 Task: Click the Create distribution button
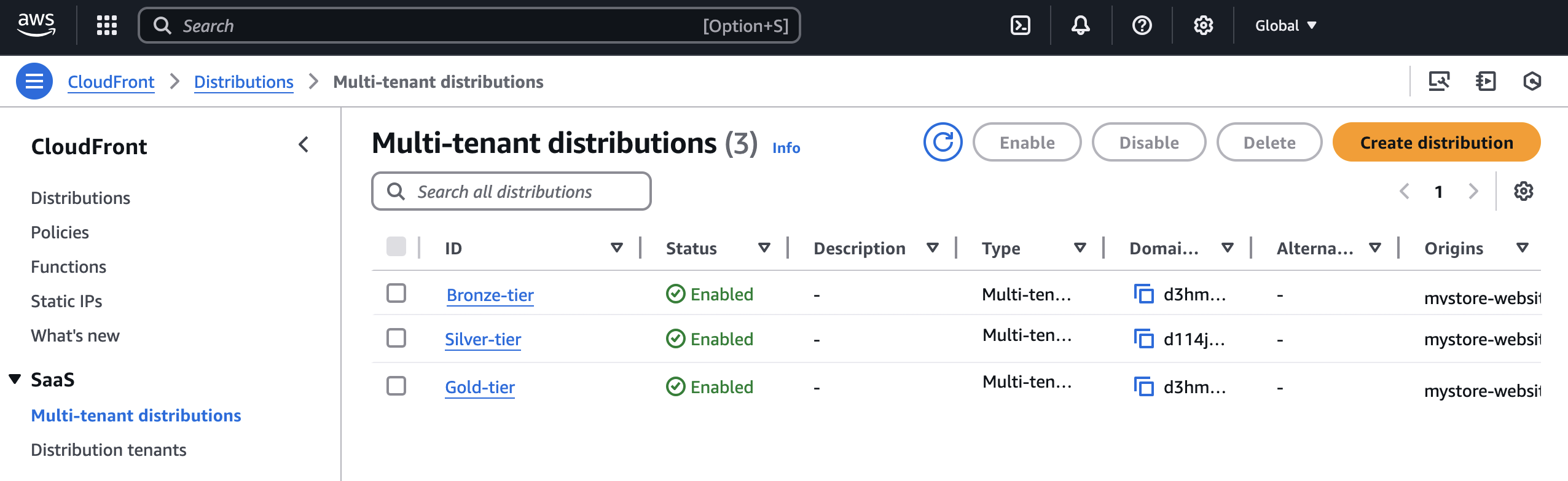pos(1436,143)
